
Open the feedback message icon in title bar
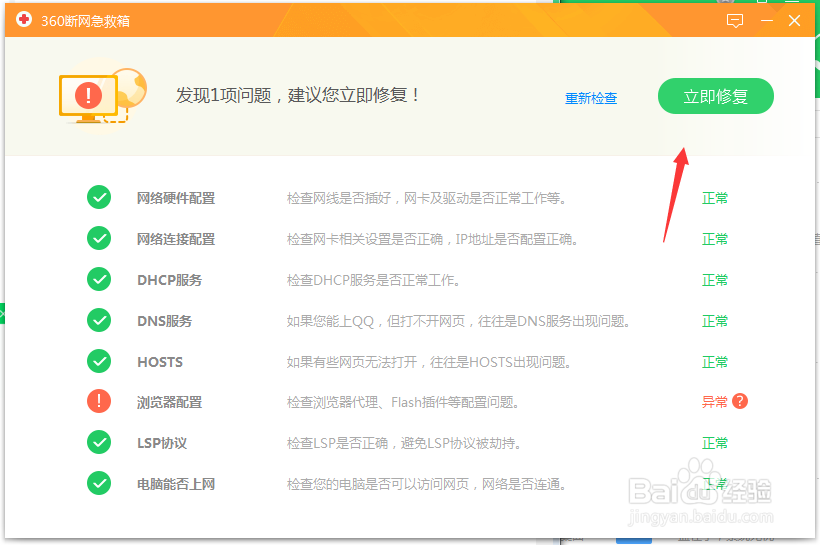coord(735,21)
